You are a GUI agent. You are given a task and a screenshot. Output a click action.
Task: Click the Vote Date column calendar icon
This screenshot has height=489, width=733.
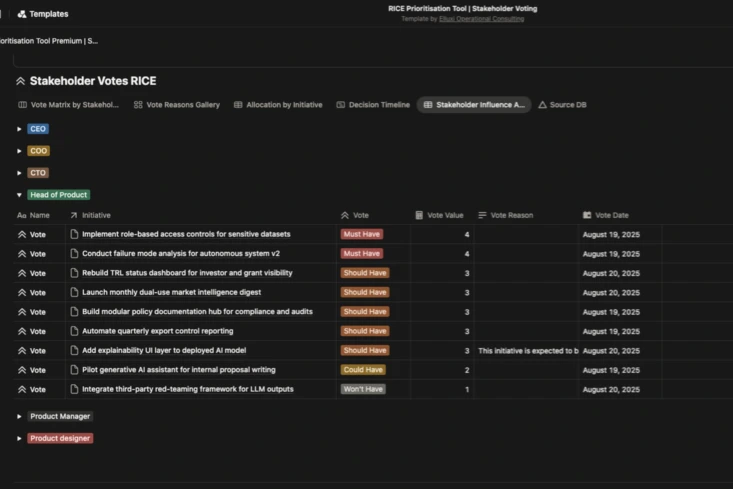coord(587,215)
